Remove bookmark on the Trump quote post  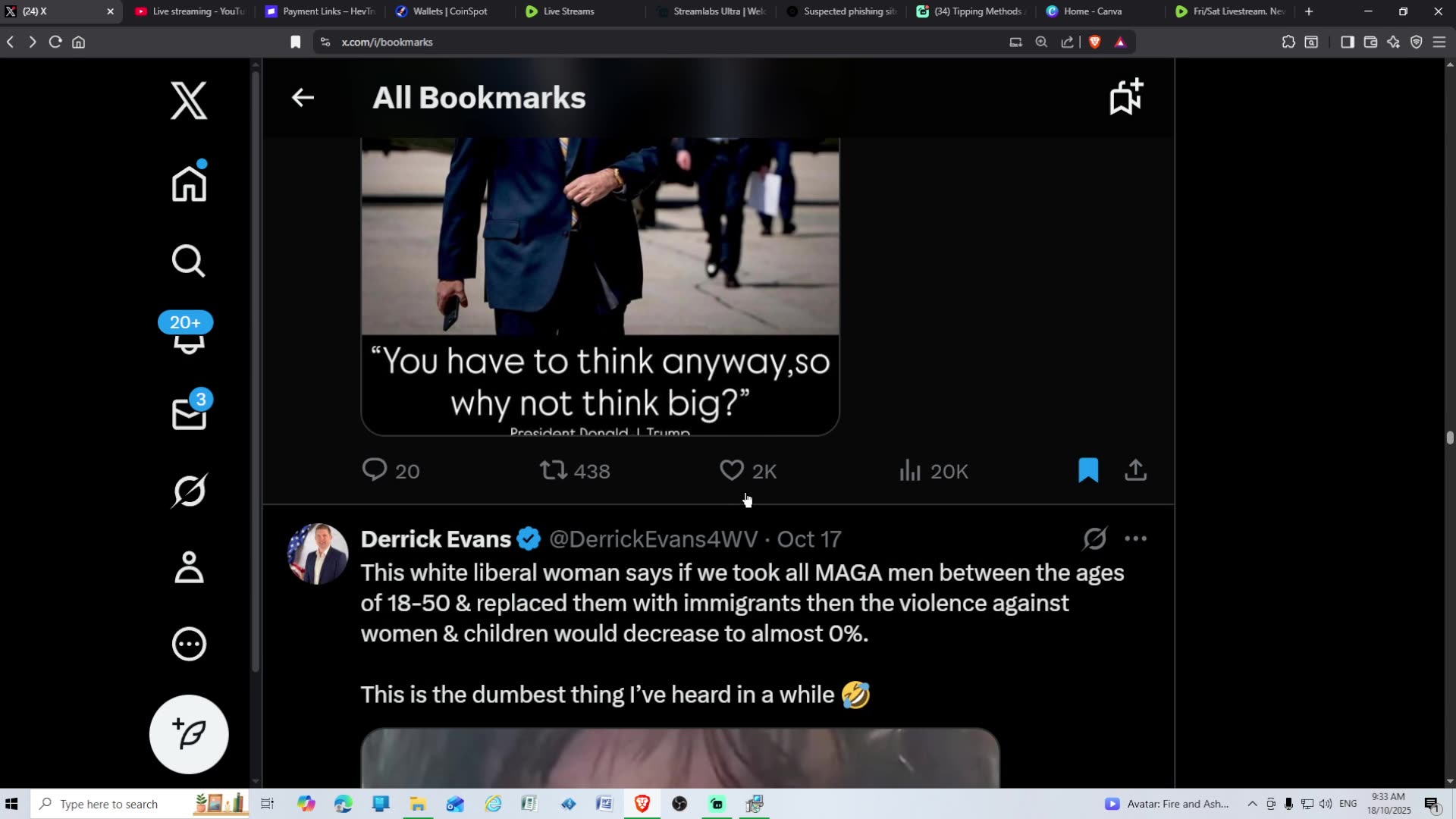(x=1088, y=470)
